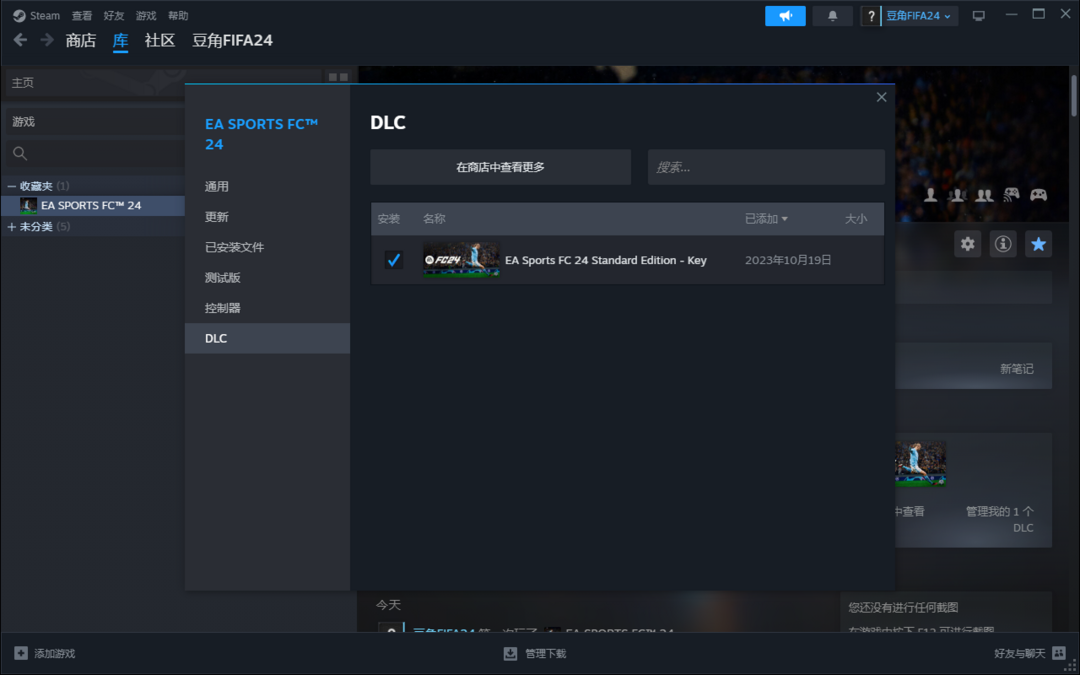Click the grid view icon beside 主页
Screen dimensions: 1080x675
338,77
